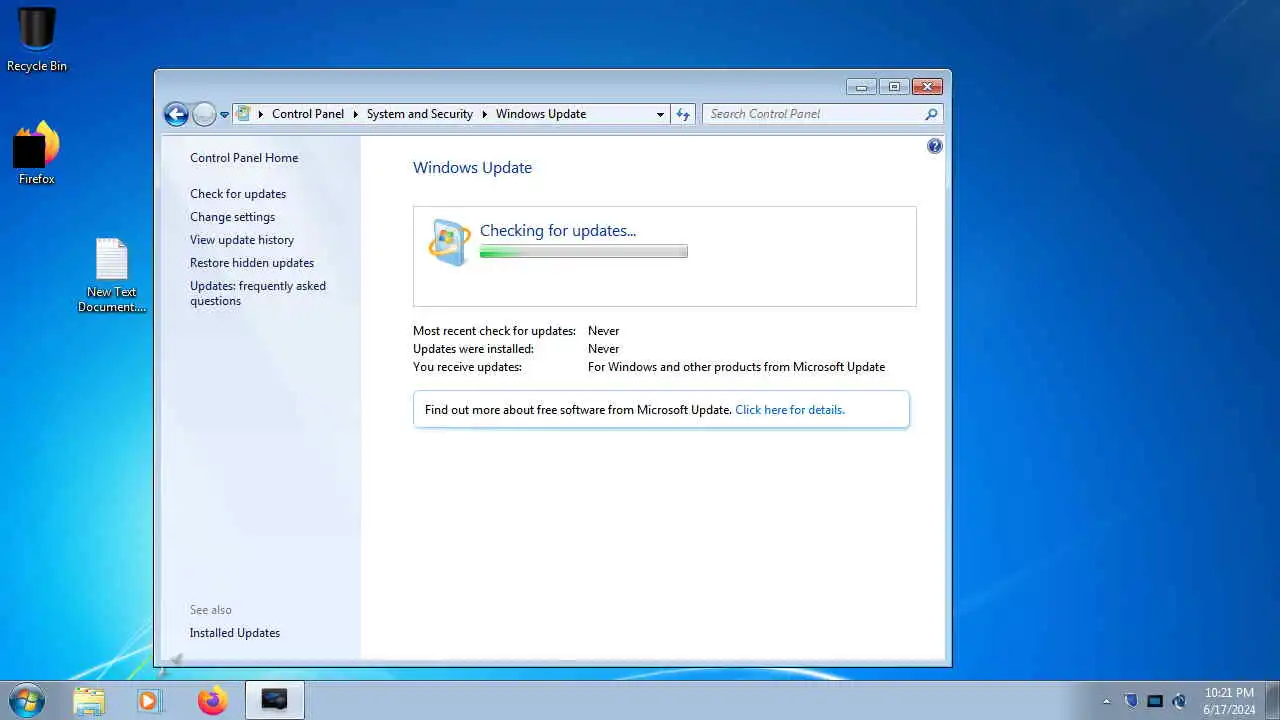Click the blue shield tray icon

click(x=1131, y=701)
